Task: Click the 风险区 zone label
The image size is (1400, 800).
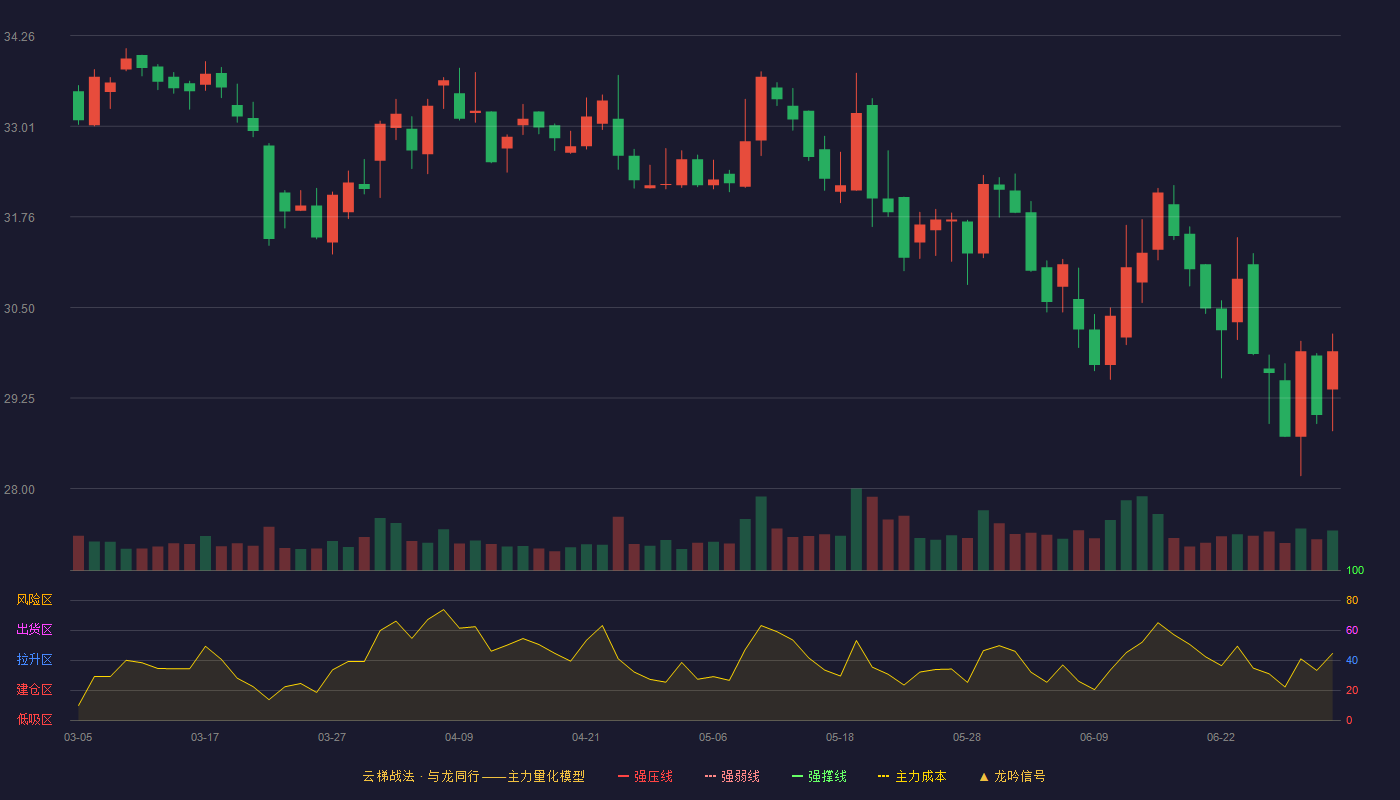Action: click(x=34, y=600)
